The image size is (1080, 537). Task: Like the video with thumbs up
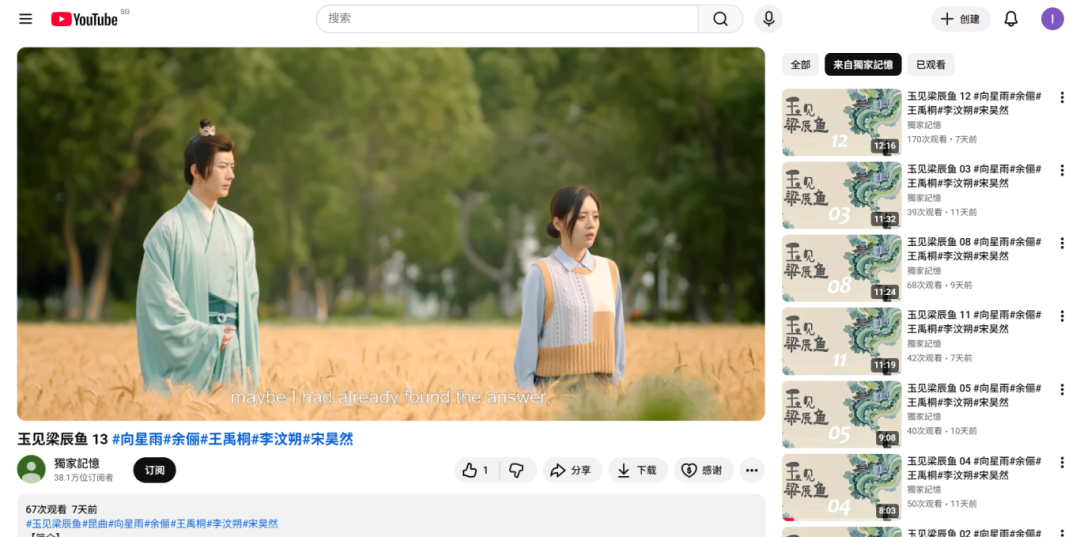476,470
